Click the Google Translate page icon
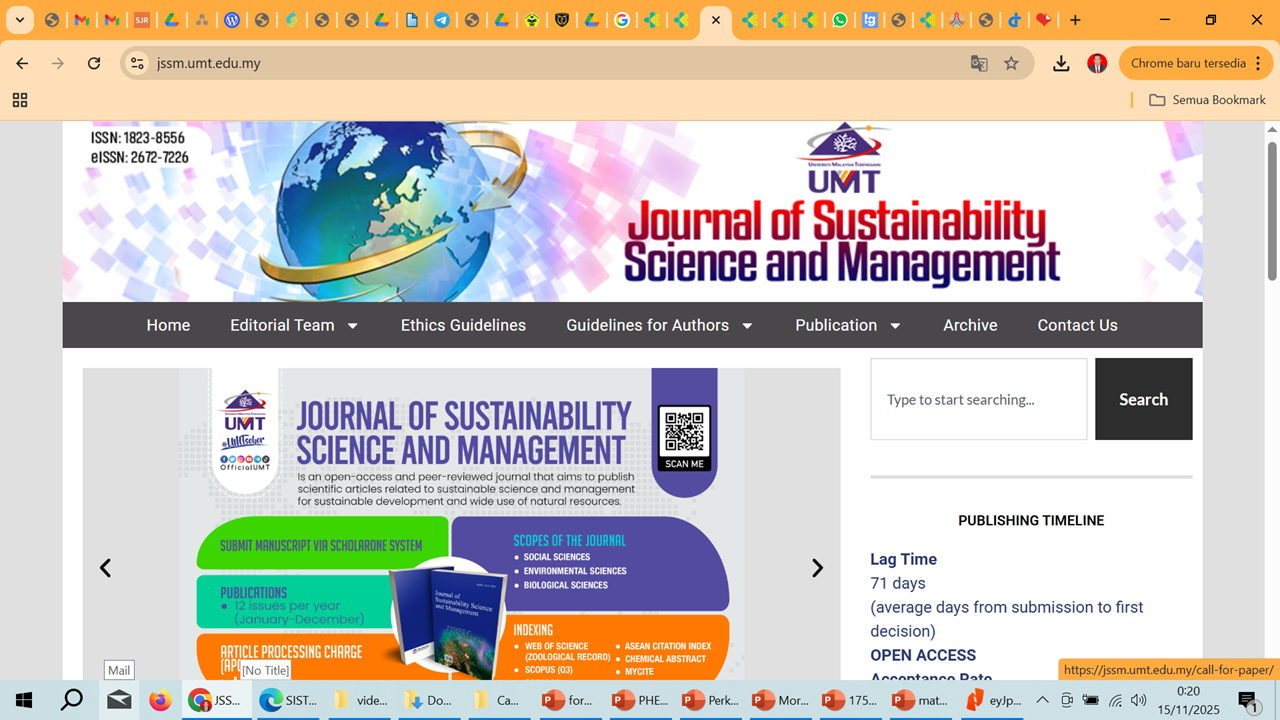Screen dimensions: 1280x720 [x=979, y=63]
